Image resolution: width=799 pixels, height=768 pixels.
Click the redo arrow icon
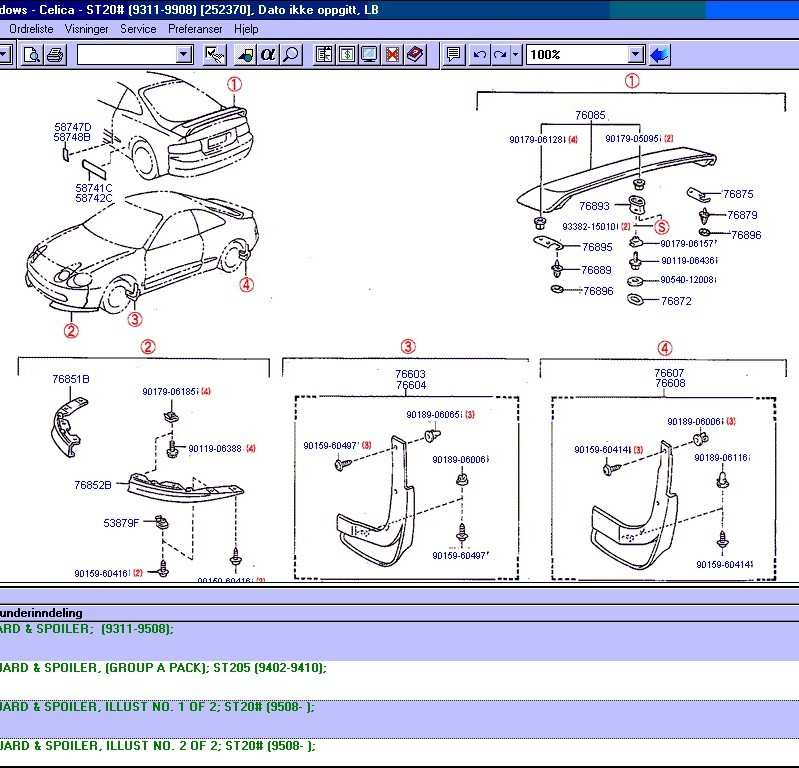pyautogui.click(x=500, y=55)
